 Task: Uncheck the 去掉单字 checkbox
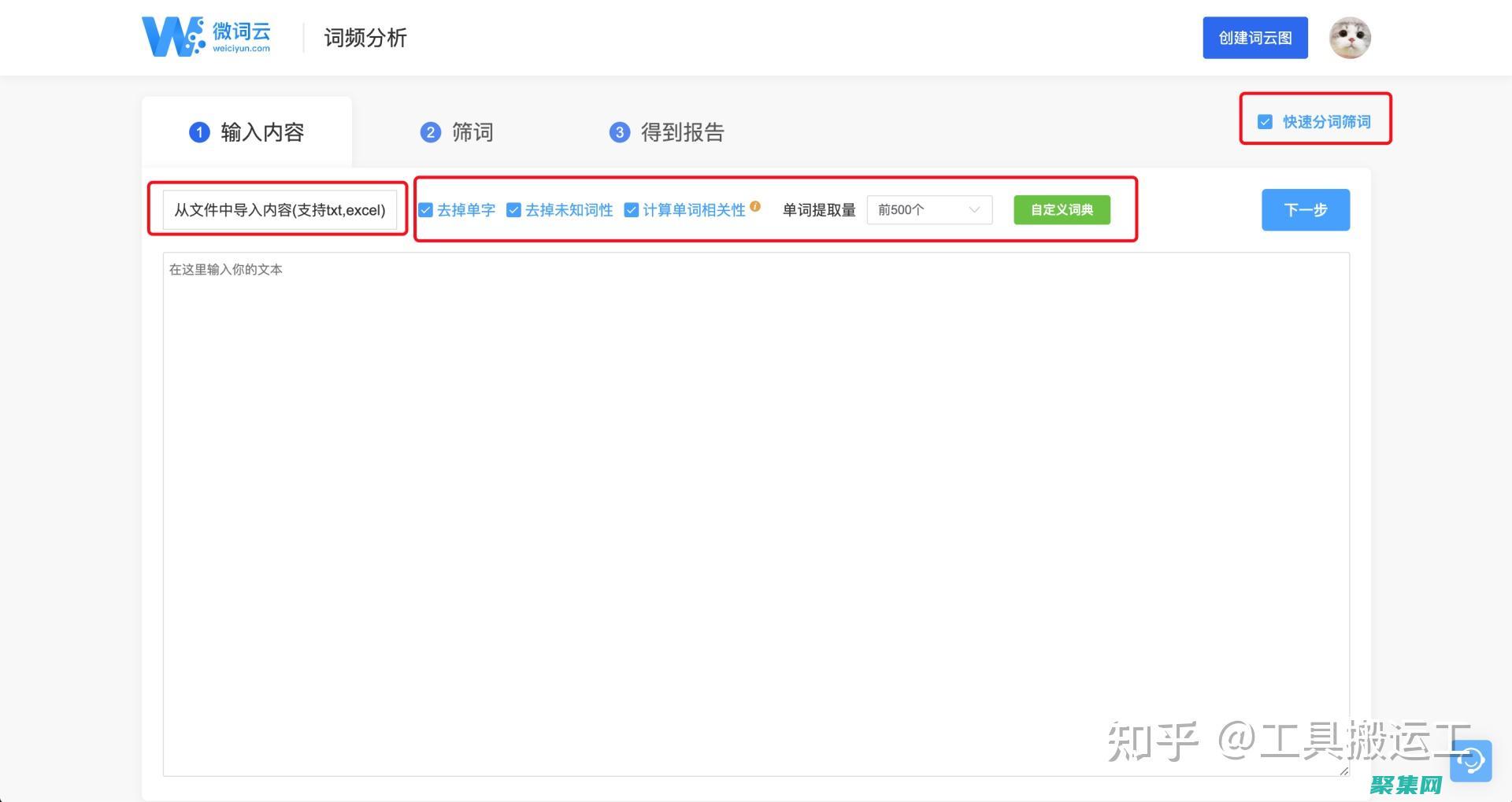point(425,209)
